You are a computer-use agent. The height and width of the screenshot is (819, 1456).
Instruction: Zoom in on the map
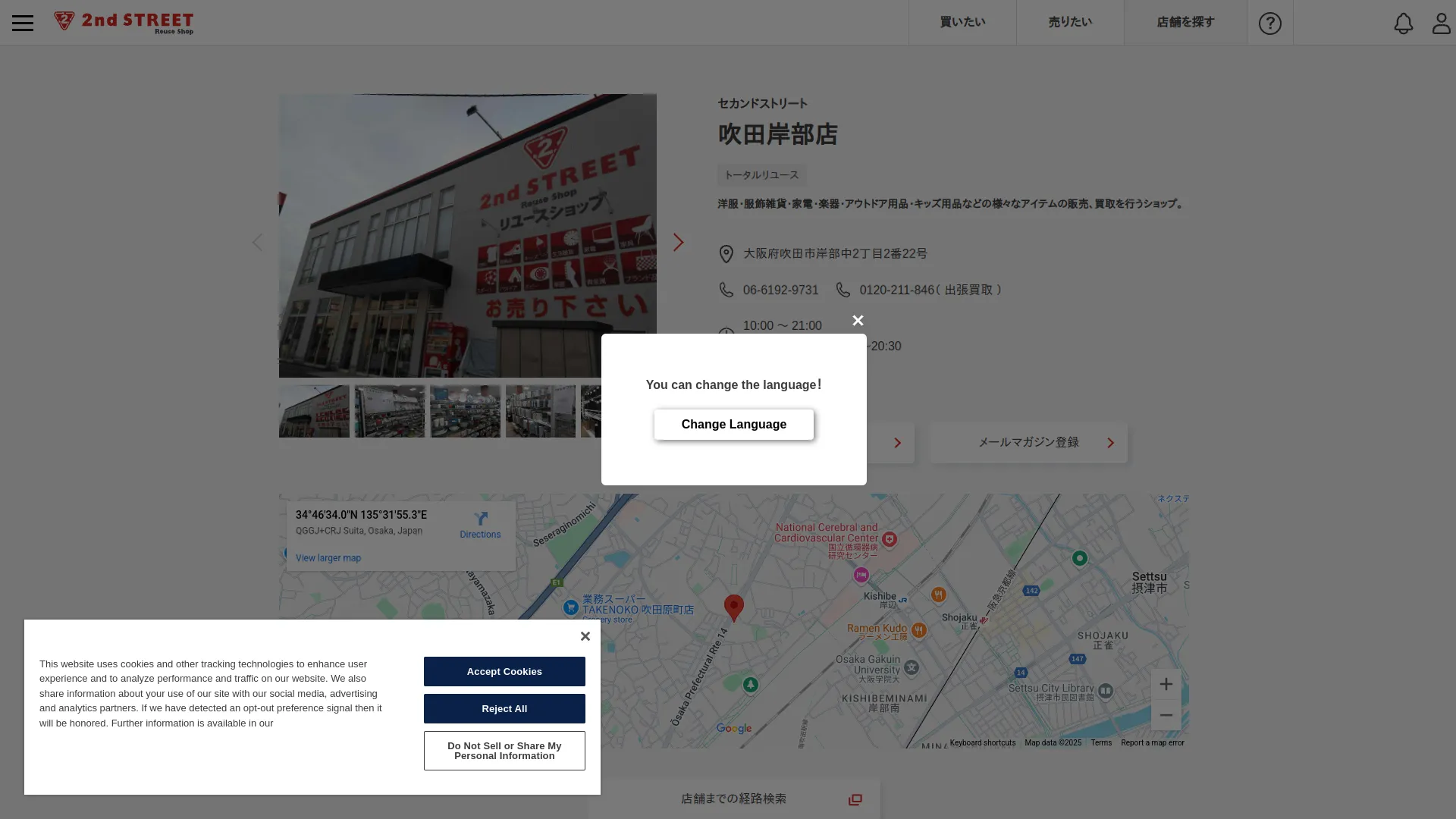(1166, 684)
